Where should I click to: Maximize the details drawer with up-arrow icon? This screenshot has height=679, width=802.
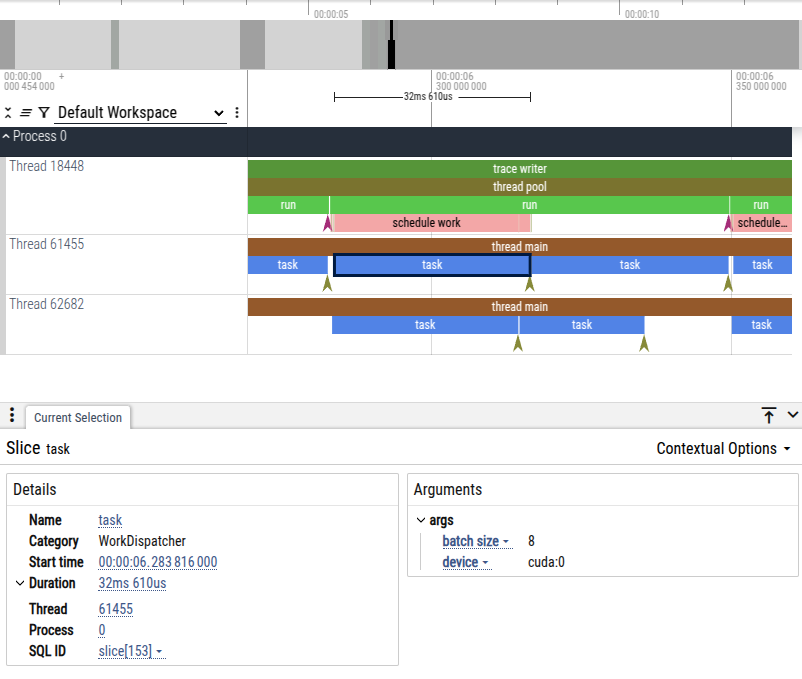click(x=768, y=415)
